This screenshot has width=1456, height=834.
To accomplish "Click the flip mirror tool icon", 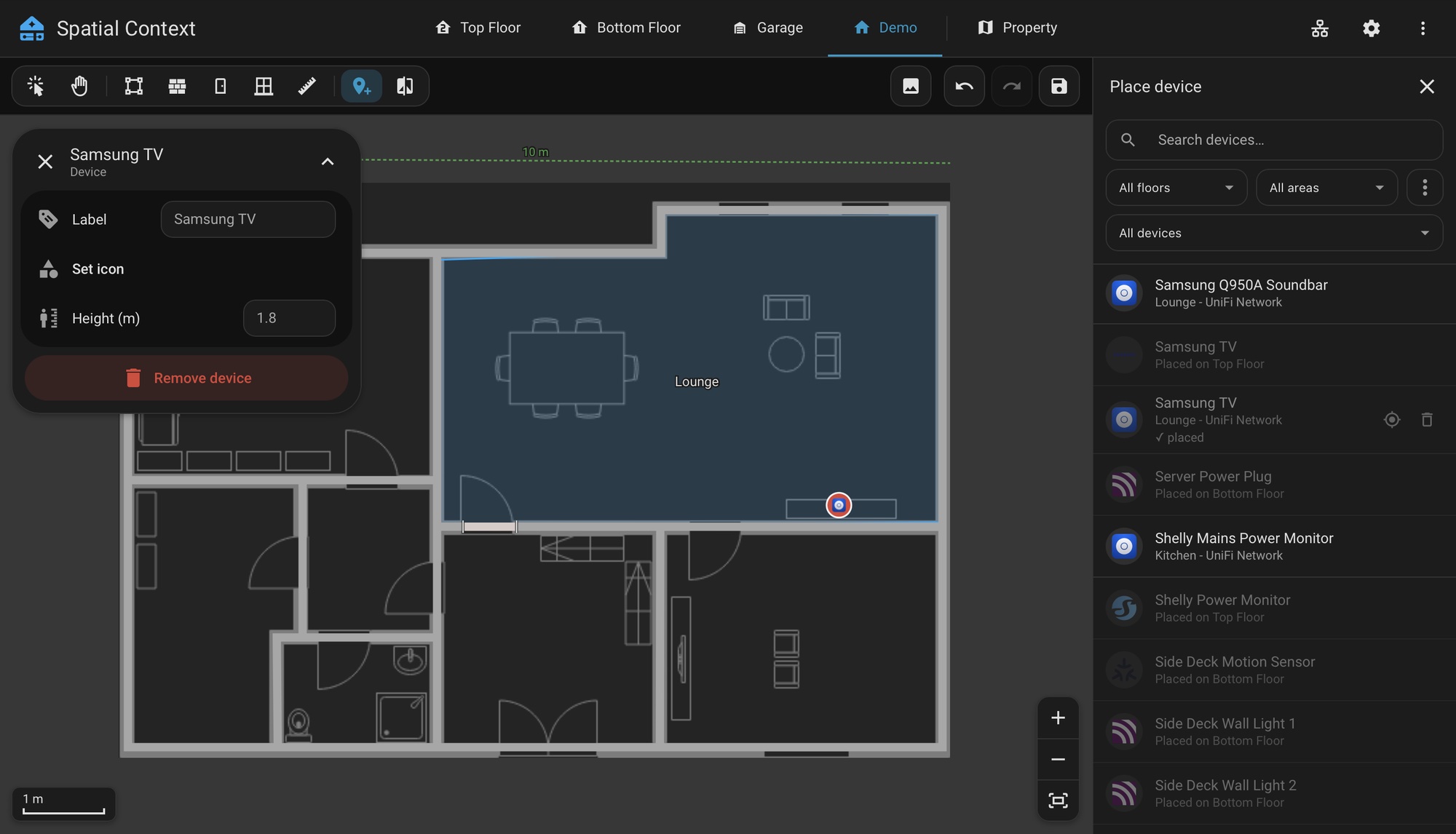I will [x=405, y=86].
